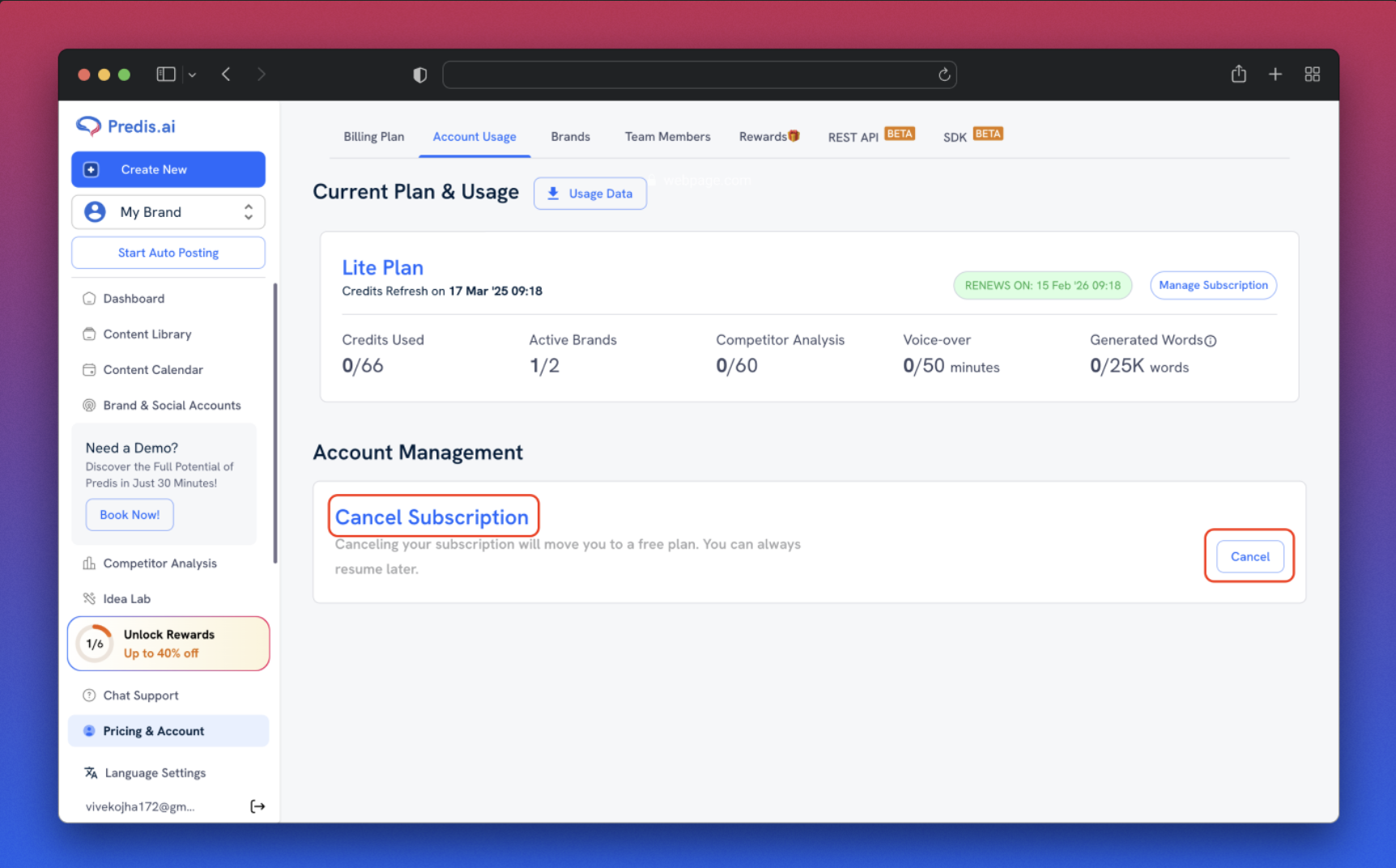Click the Brand & Social Accounts icon
Viewport: 1396px width, 868px height.
(x=89, y=406)
